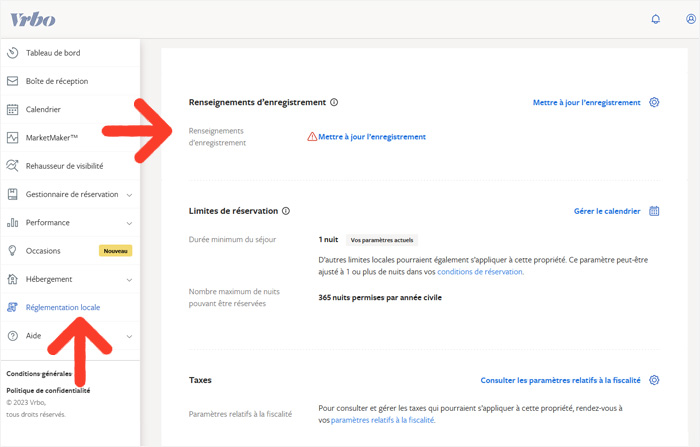Click the MarketMaker chart icon

click(x=12, y=138)
